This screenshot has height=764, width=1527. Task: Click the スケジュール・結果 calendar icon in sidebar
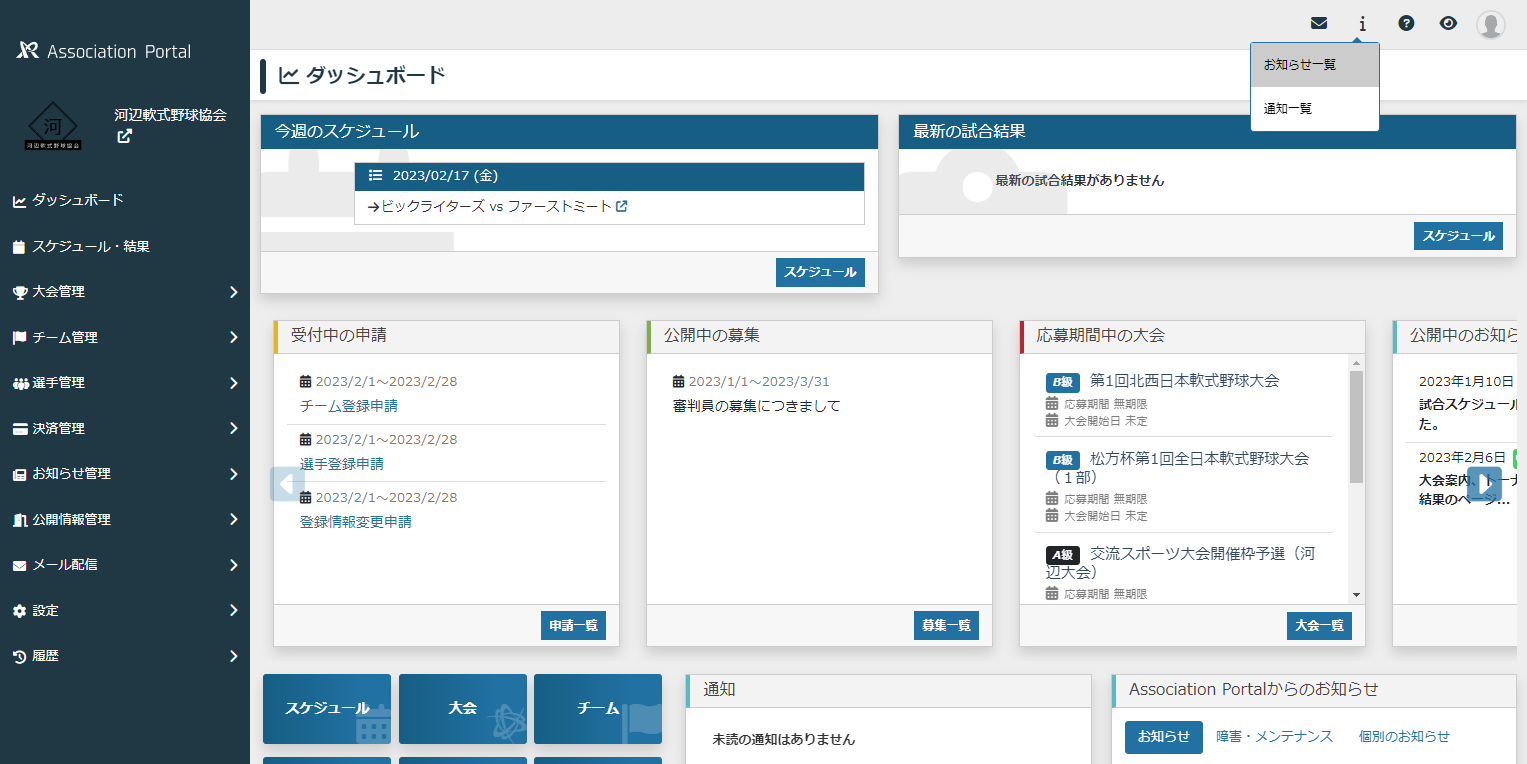point(22,246)
